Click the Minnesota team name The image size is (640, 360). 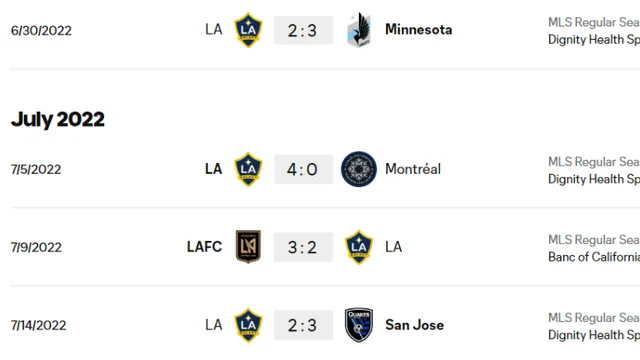click(418, 29)
